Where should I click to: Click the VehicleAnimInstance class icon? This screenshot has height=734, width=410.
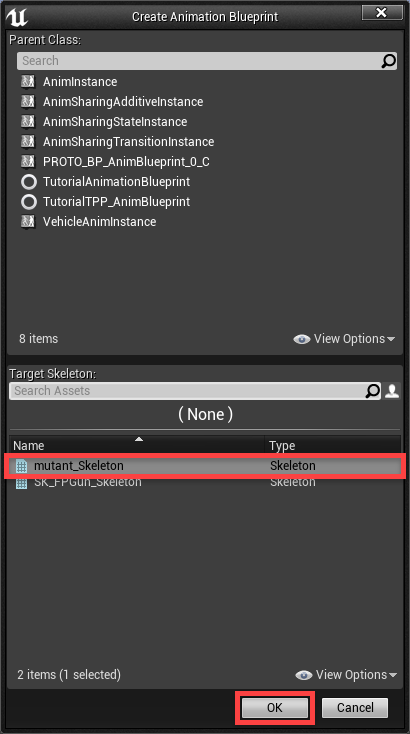(28, 221)
